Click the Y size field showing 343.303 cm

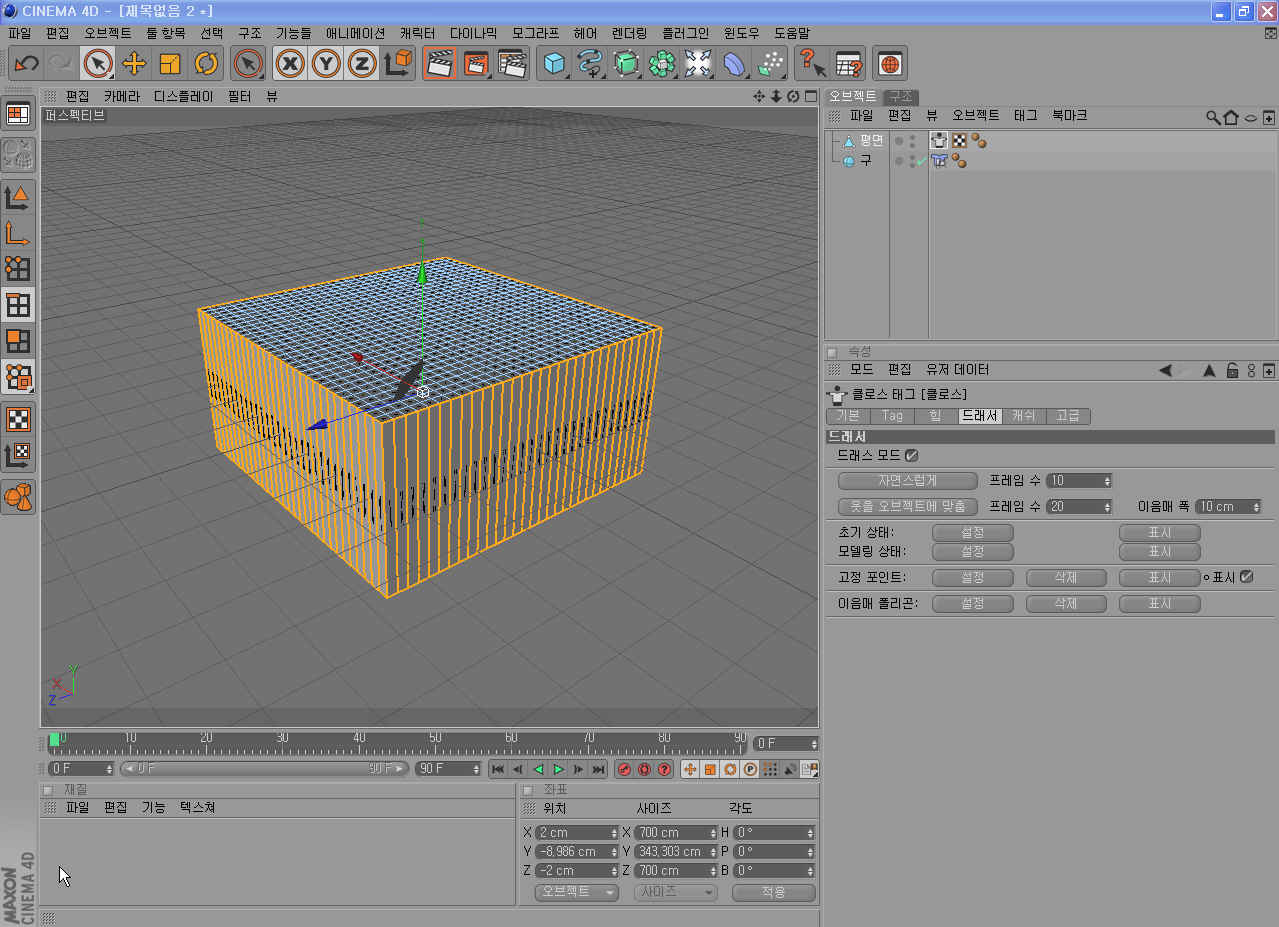(677, 852)
